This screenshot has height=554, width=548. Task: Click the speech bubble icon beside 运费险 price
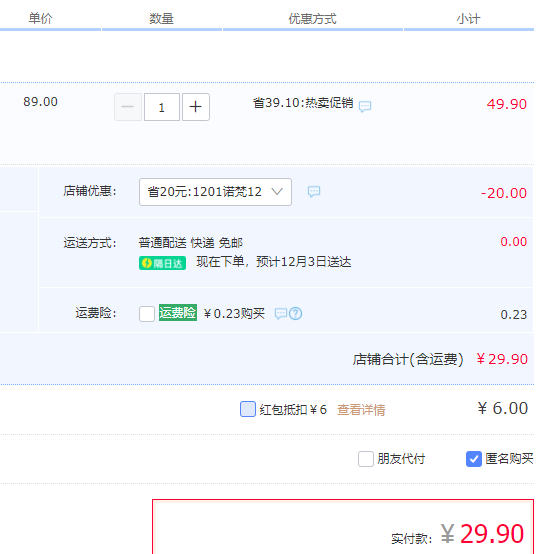(281, 313)
